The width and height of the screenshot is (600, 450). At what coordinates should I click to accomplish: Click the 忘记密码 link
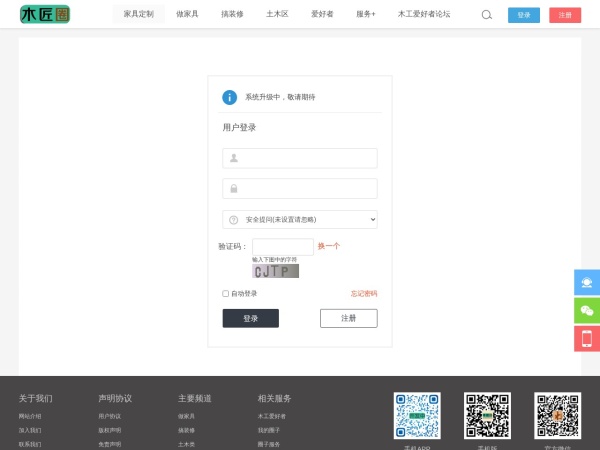[x=364, y=293]
